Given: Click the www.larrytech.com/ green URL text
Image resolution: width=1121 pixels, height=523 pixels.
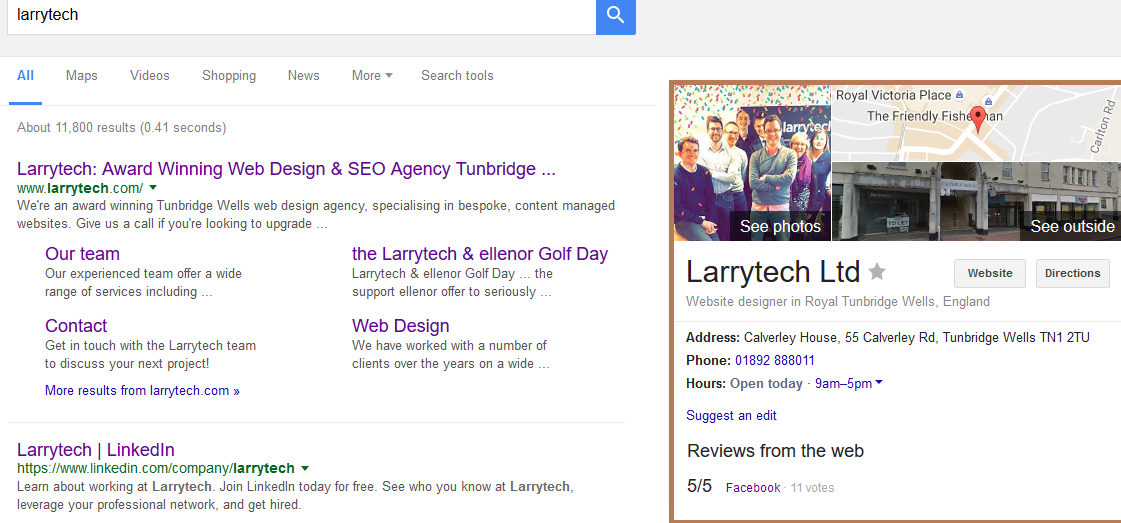Looking at the screenshot, I should (80, 189).
